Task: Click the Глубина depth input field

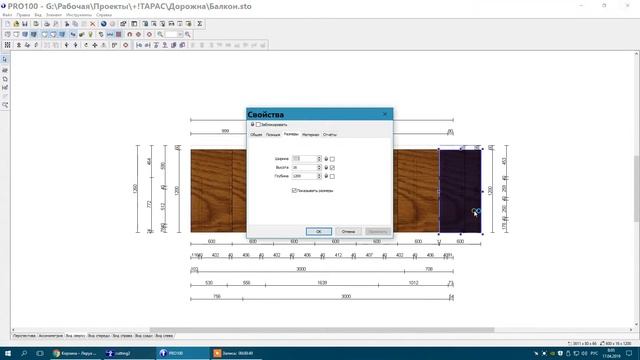Action: point(304,176)
